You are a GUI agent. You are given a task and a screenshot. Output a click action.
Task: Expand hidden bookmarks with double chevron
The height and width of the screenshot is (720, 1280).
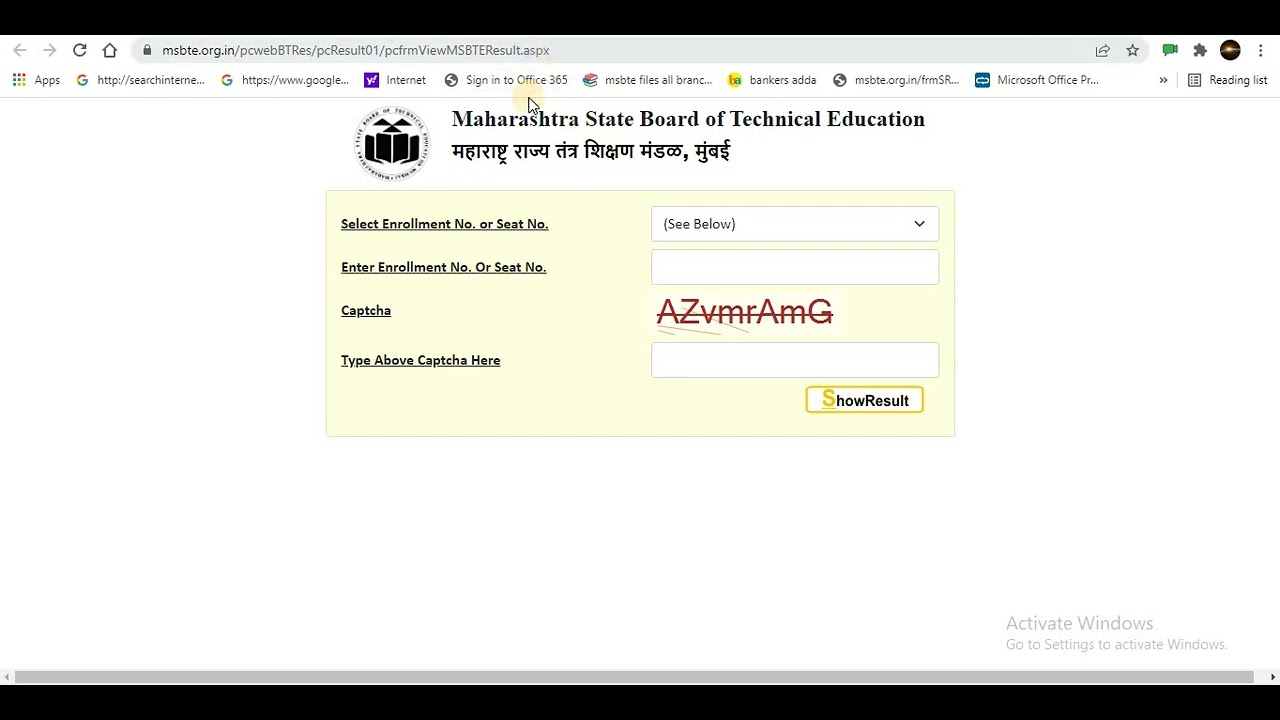tap(1163, 80)
